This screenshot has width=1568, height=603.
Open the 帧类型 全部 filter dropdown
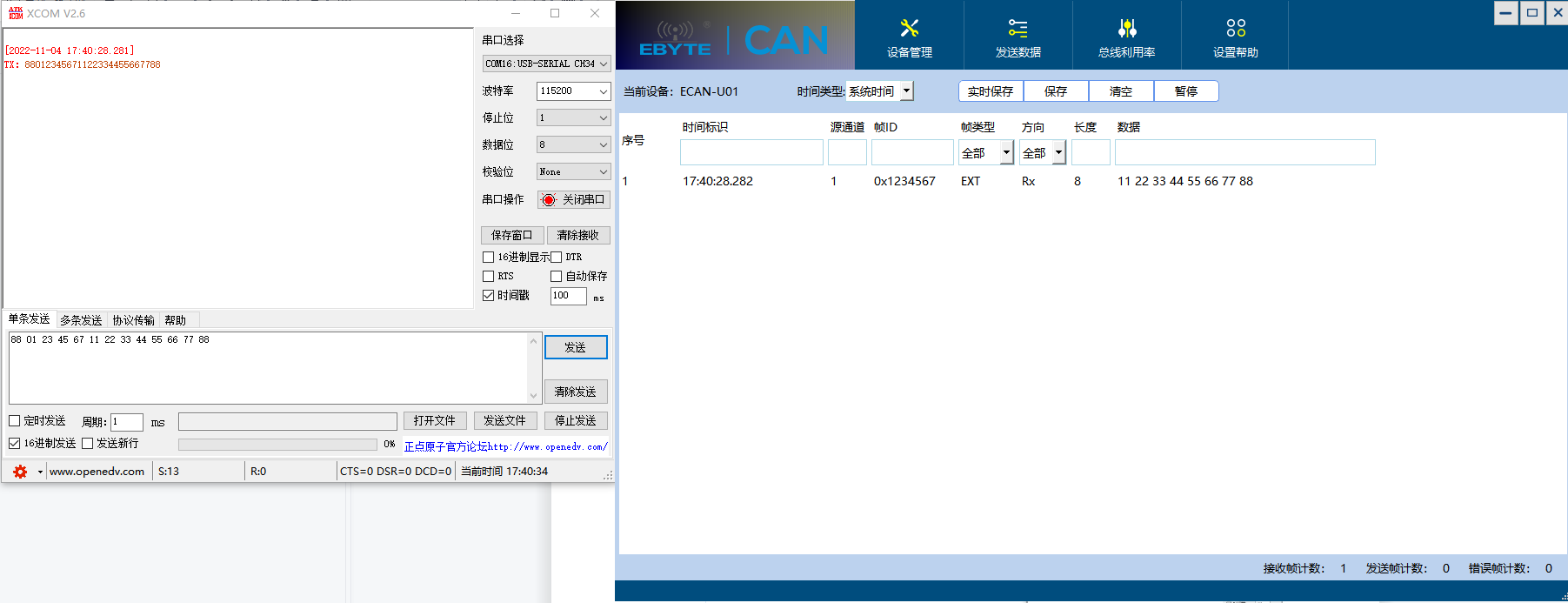[986, 153]
